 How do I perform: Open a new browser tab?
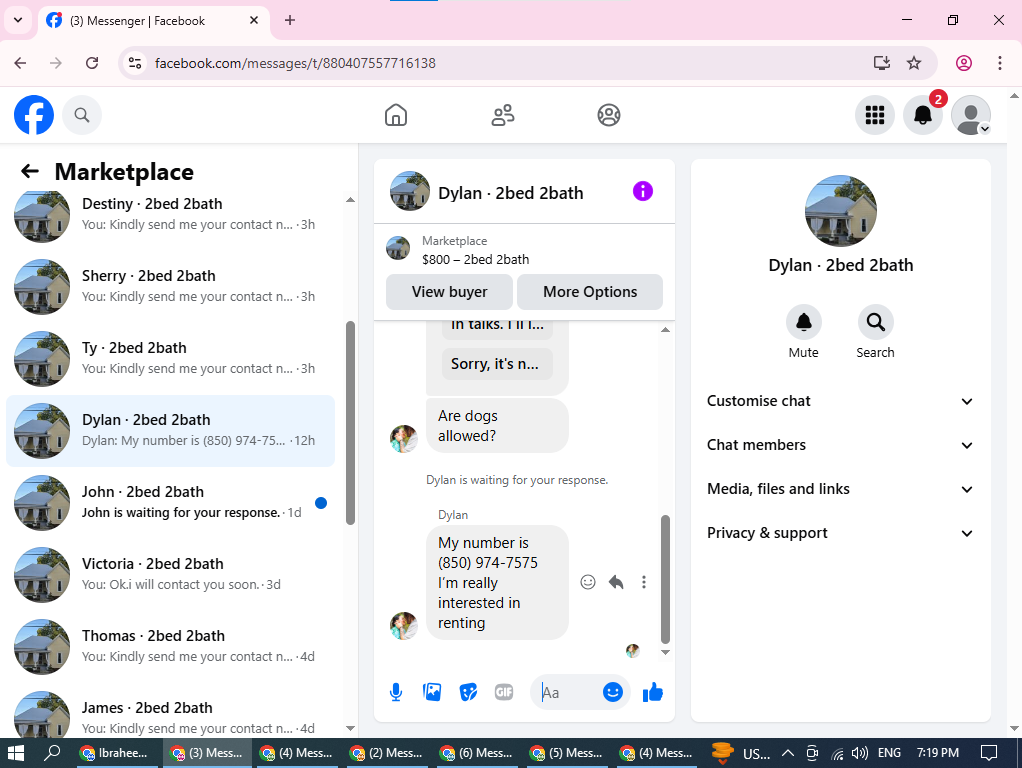tap(290, 20)
